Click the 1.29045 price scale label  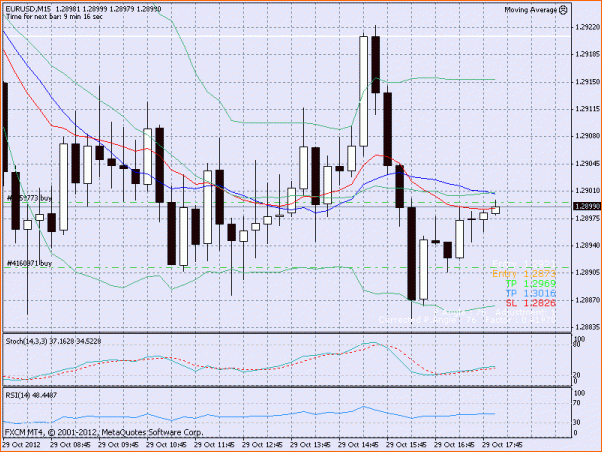tap(587, 164)
